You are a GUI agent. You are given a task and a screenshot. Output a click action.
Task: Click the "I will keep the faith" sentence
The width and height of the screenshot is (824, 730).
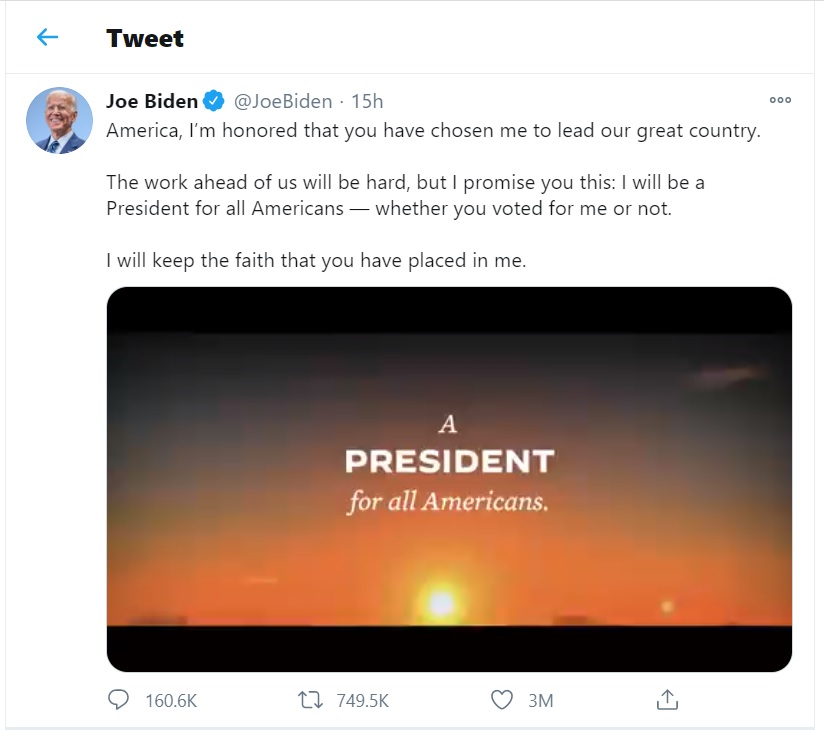tap(316, 261)
